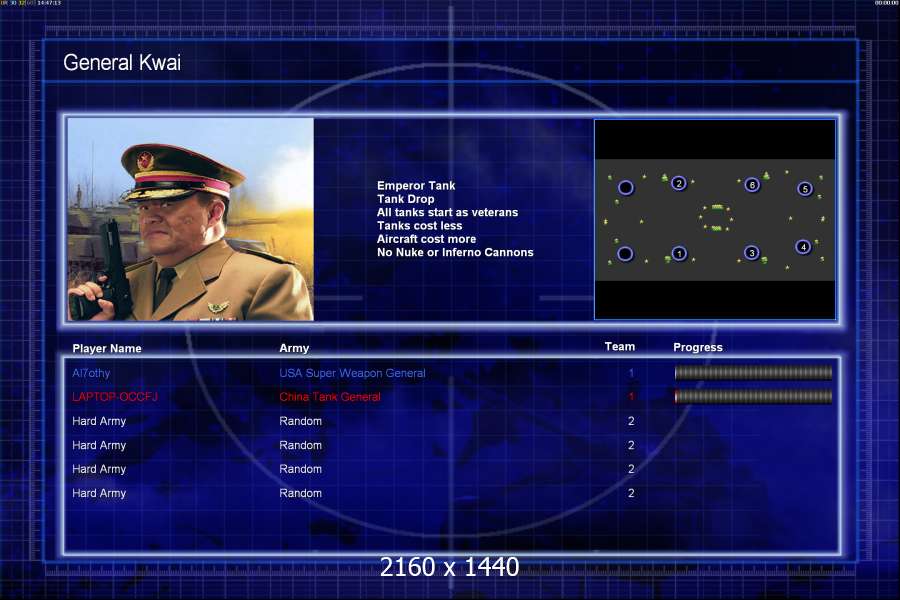Click team number in Al7othy row

tap(631, 373)
